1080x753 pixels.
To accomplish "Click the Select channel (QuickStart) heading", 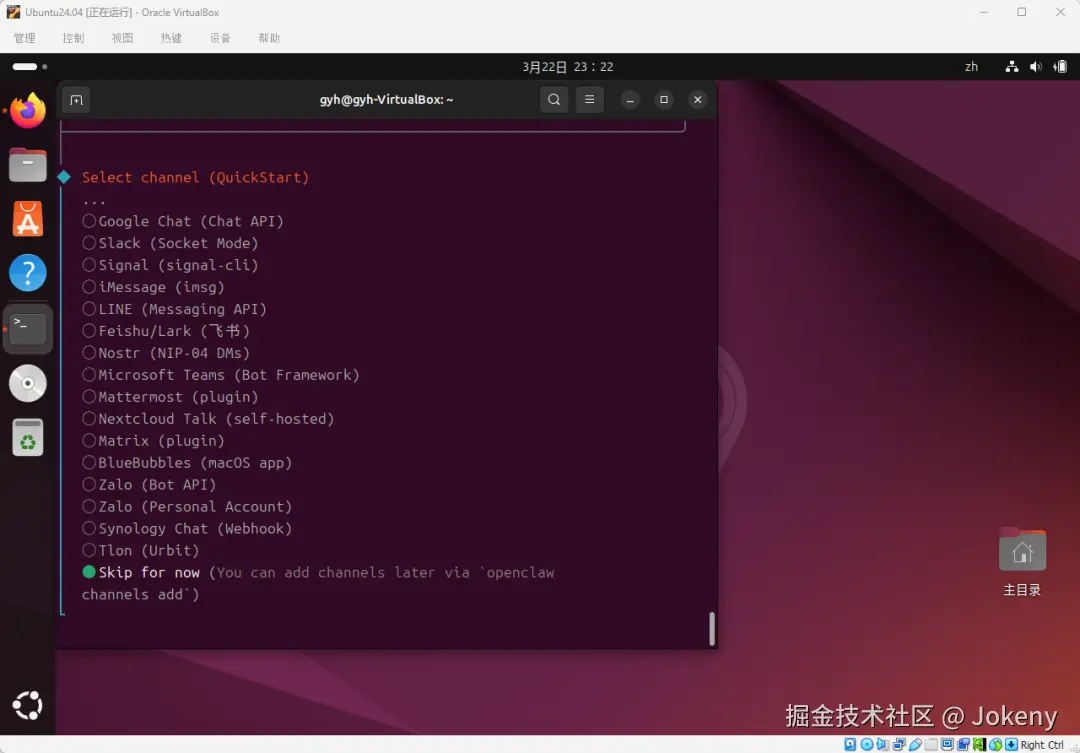I will [196, 178].
